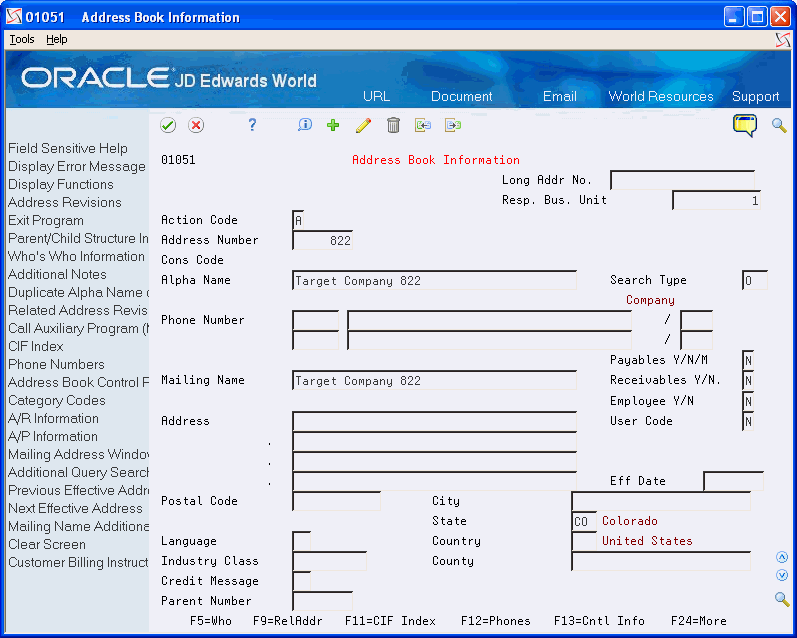Click the info bubble icon in toolbar
Viewport: 797px width, 638px height.
pos(305,125)
